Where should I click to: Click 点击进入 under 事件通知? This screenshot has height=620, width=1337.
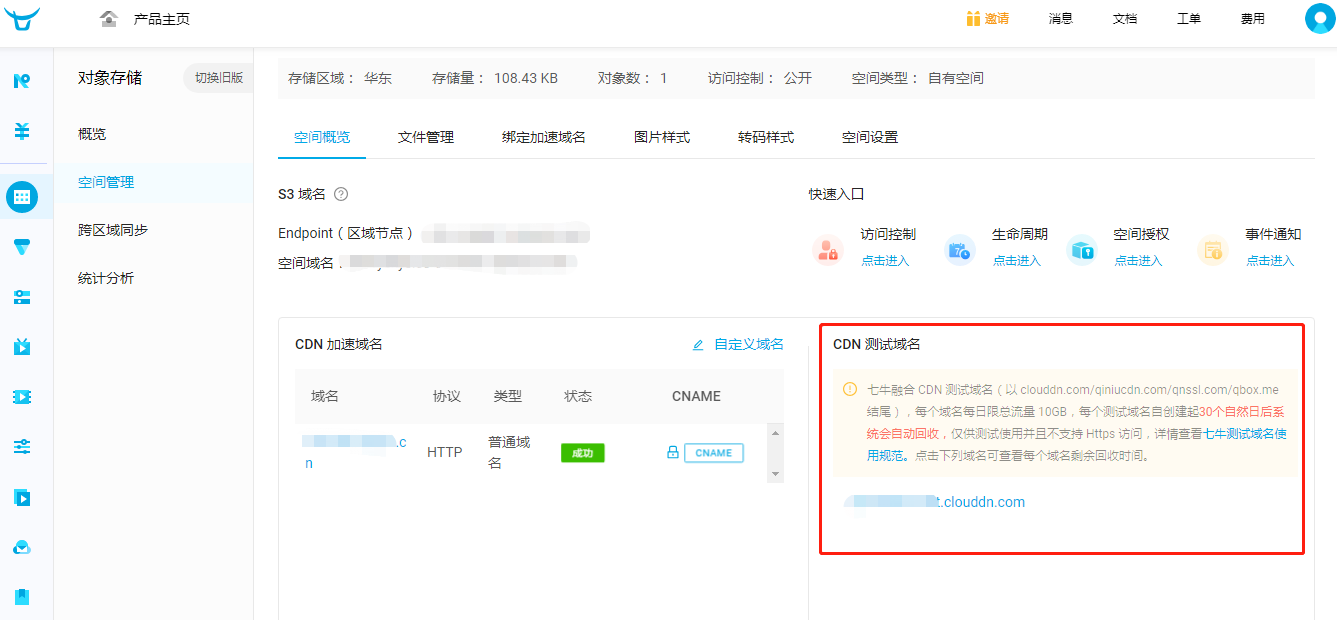pos(1270,261)
